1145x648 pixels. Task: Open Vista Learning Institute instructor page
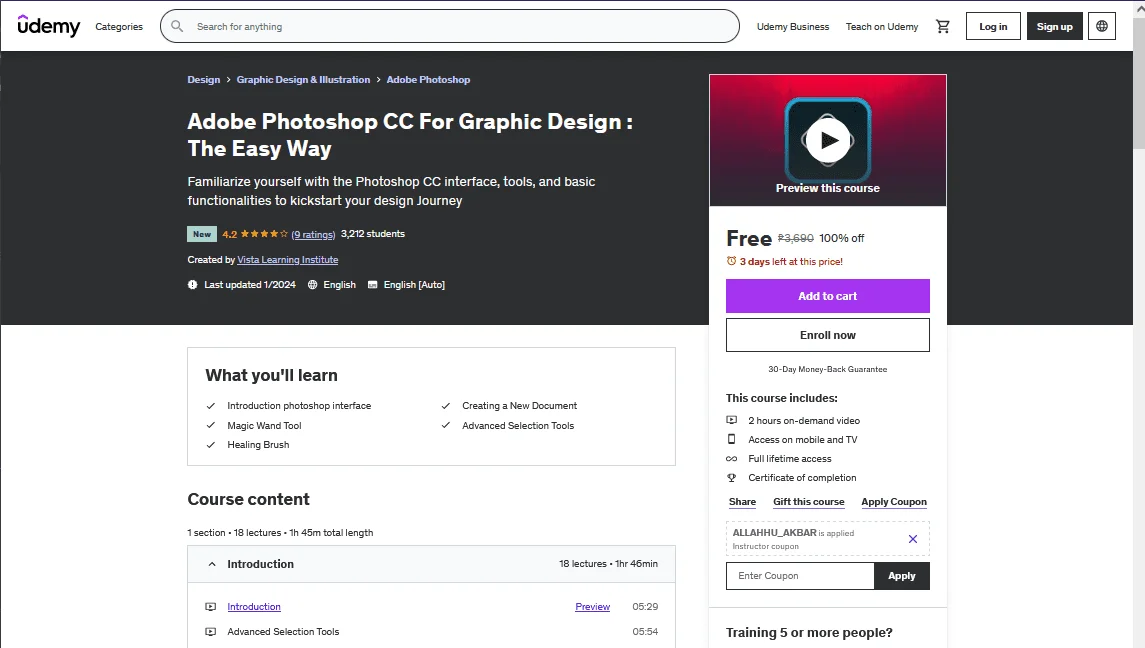[288, 259]
